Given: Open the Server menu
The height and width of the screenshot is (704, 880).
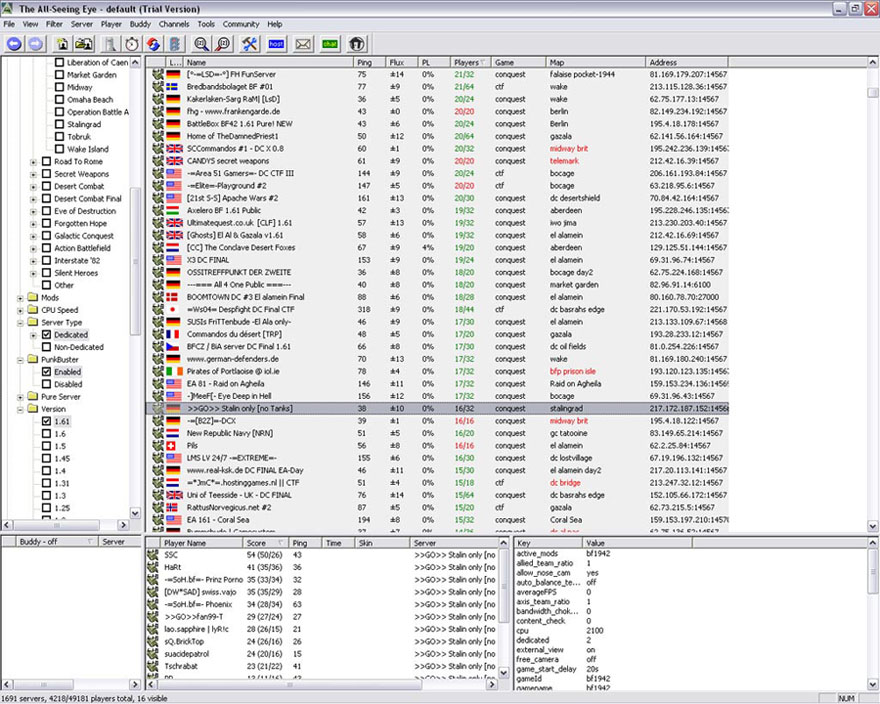Looking at the screenshot, I should pos(82,23).
